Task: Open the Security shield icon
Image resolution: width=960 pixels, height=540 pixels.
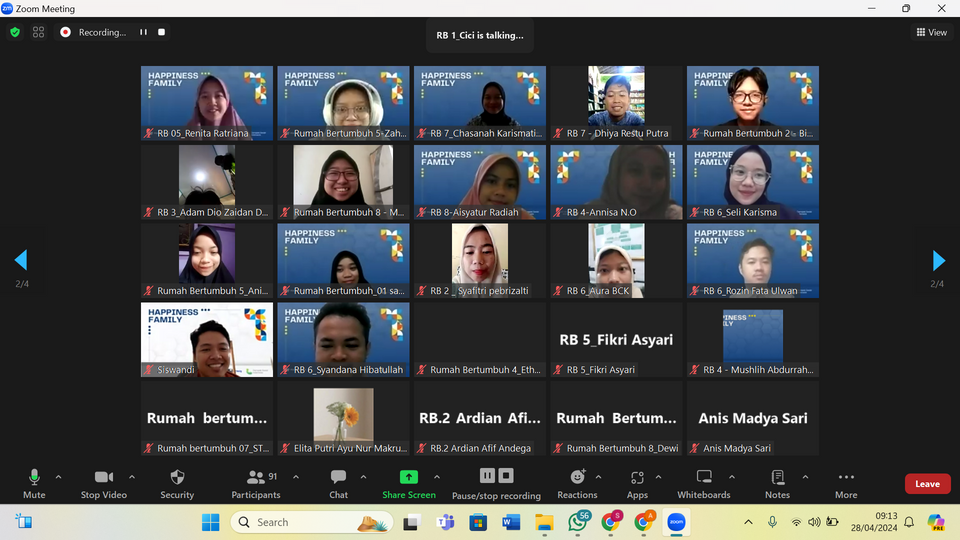Action: [177, 478]
